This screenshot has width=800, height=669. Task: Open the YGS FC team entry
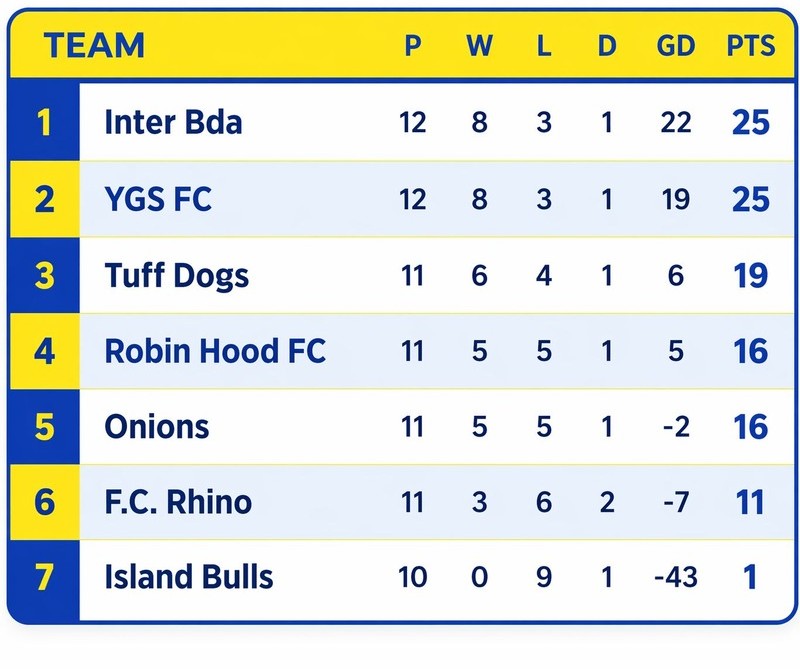[x=158, y=199]
